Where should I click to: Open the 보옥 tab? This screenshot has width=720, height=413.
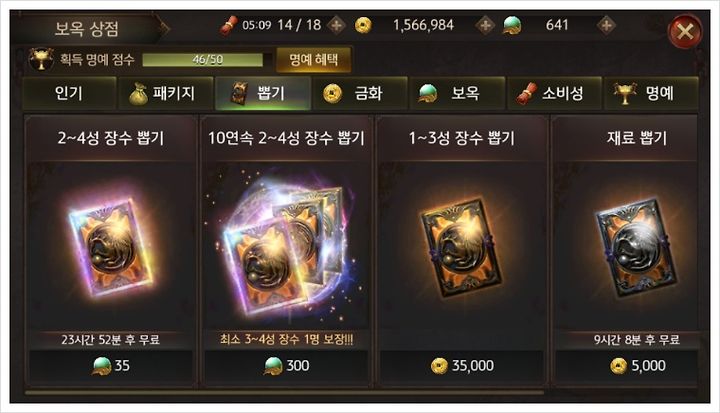pyautogui.click(x=457, y=93)
